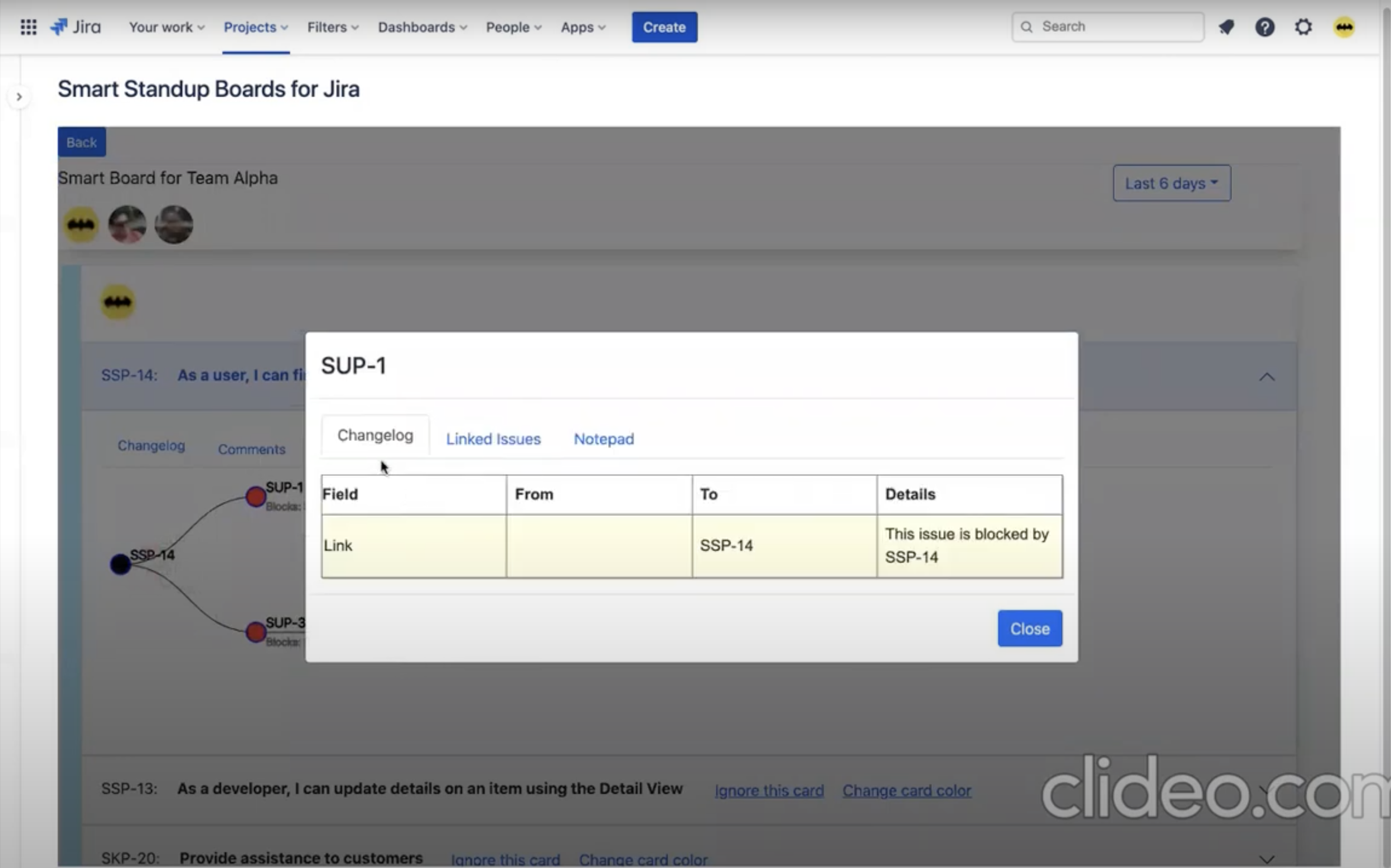Image resolution: width=1391 pixels, height=868 pixels.
Task: Switch to the Notepad tab
Action: pyautogui.click(x=603, y=439)
